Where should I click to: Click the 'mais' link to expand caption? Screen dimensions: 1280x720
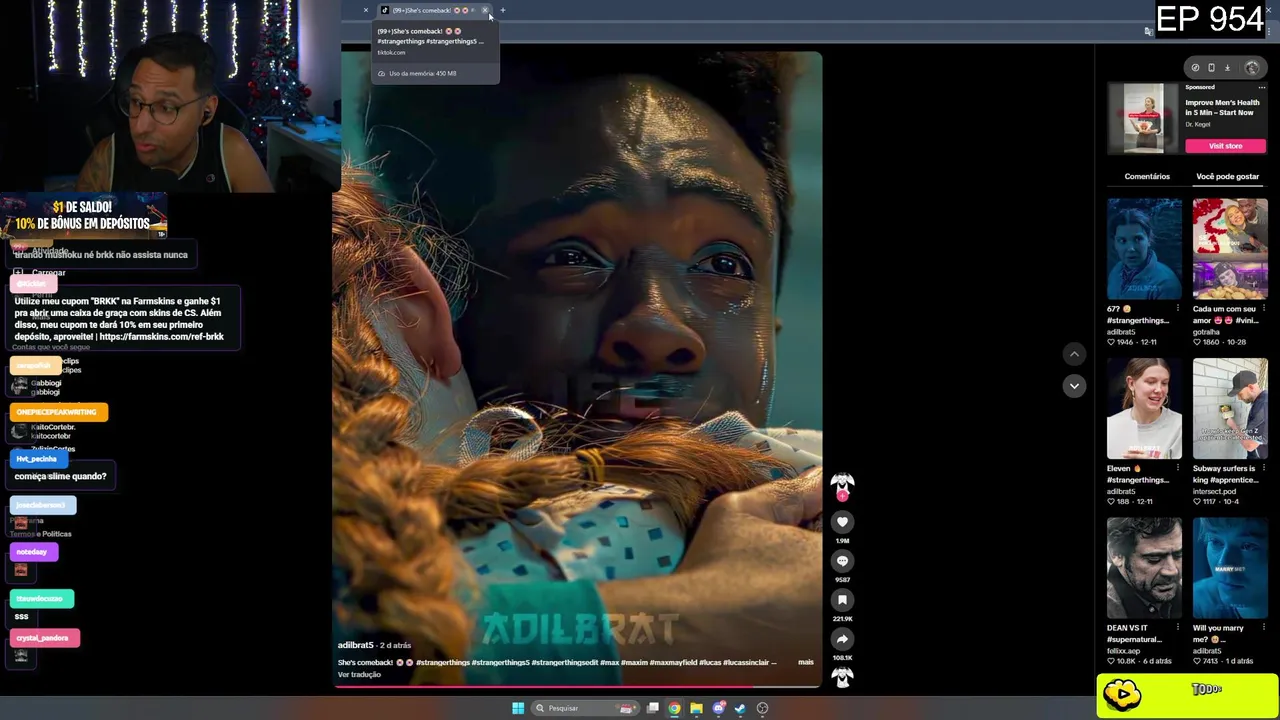click(805, 662)
